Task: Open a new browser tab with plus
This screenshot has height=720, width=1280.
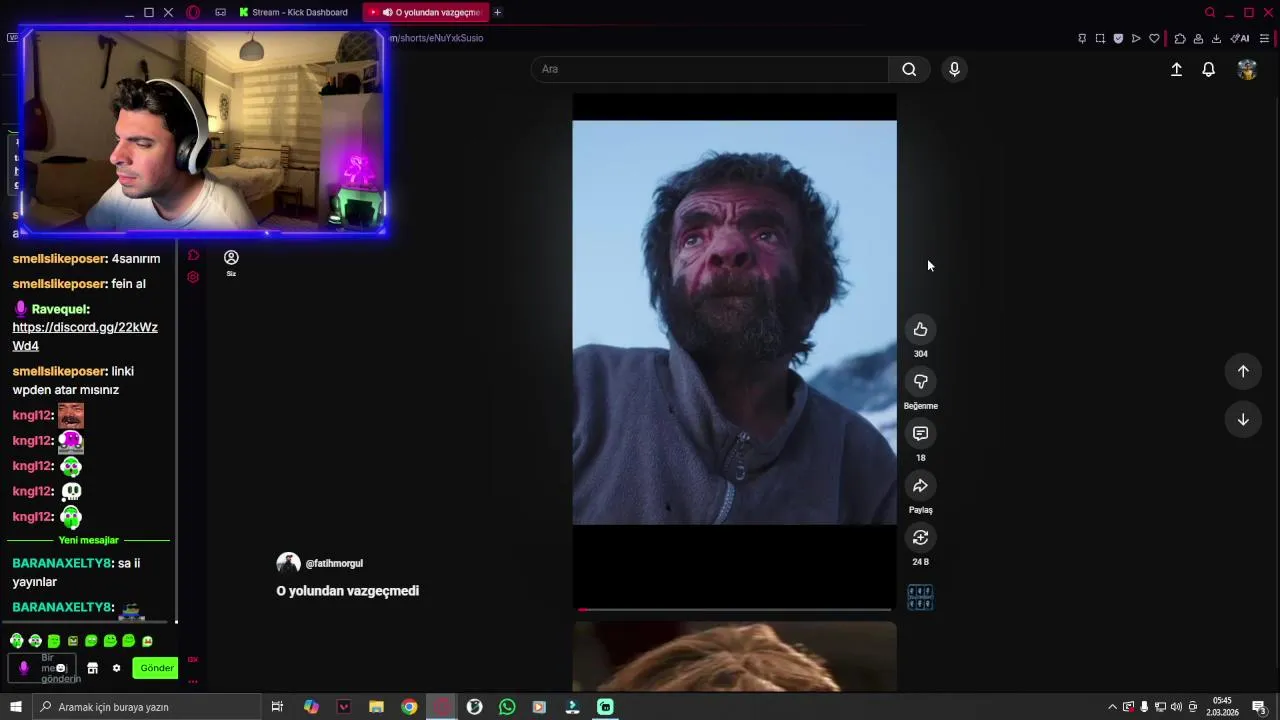Action: pyautogui.click(x=497, y=12)
